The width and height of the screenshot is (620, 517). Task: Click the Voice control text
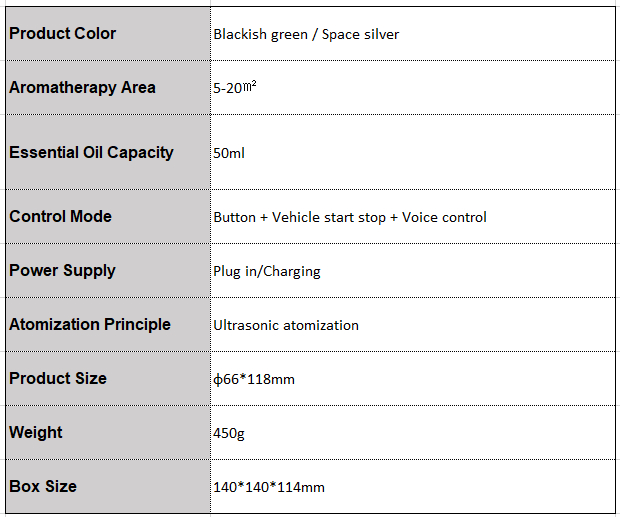point(444,217)
